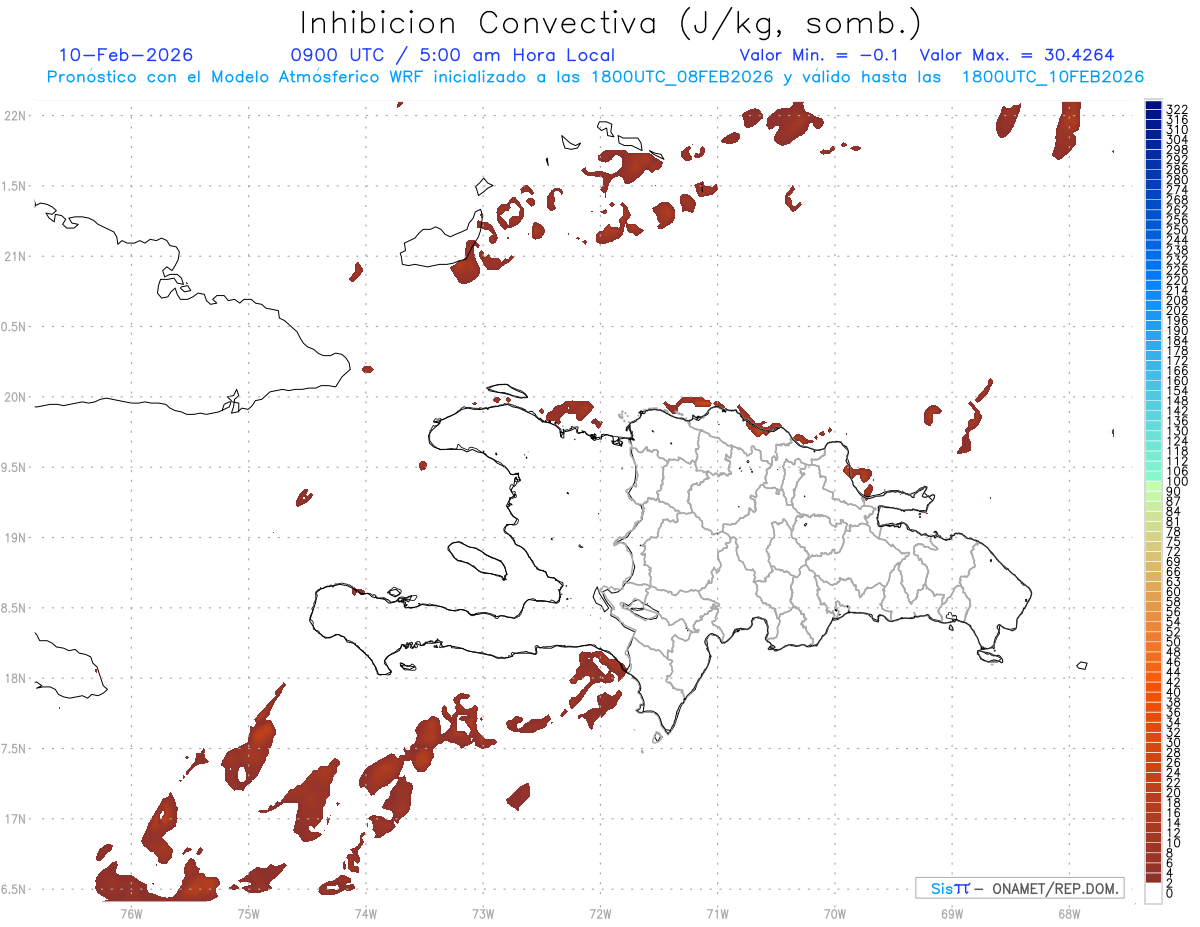The image size is (1200, 927).
Task: Click the 18N latitude label
Action: click(x=15, y=678)
